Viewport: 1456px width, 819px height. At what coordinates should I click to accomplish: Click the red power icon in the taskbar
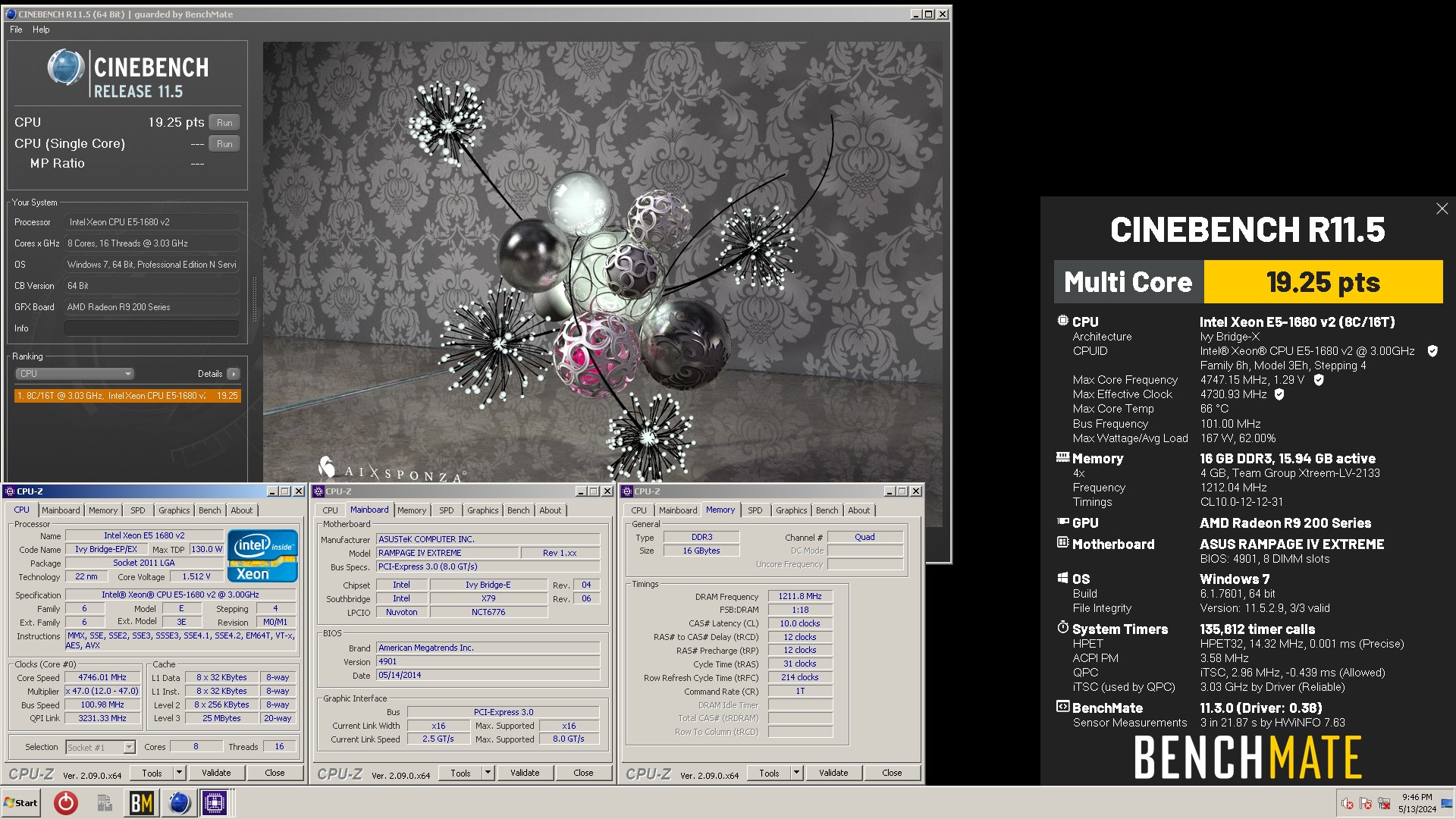[x=66, y=802]
